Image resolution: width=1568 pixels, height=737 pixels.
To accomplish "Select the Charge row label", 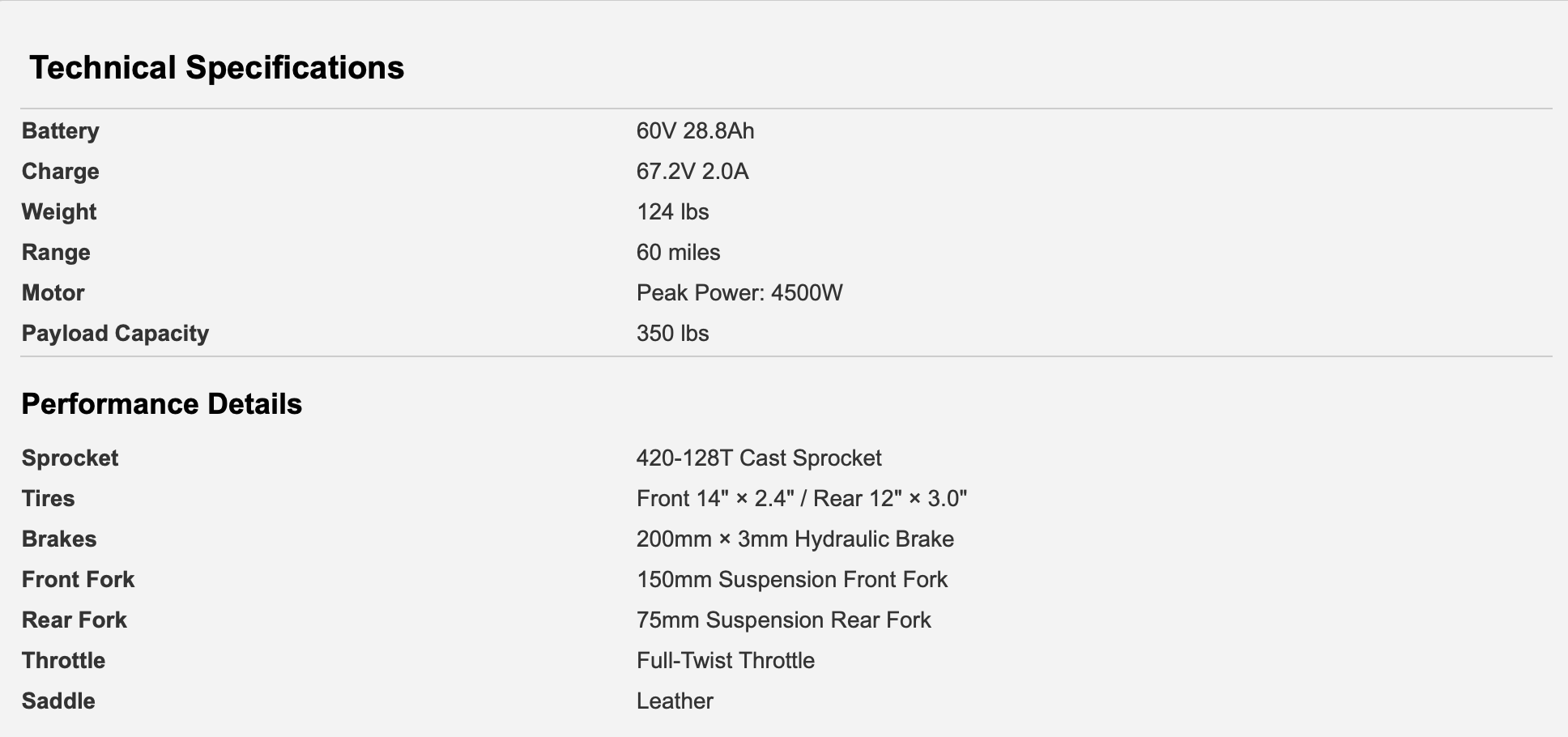I will (61, 171).
